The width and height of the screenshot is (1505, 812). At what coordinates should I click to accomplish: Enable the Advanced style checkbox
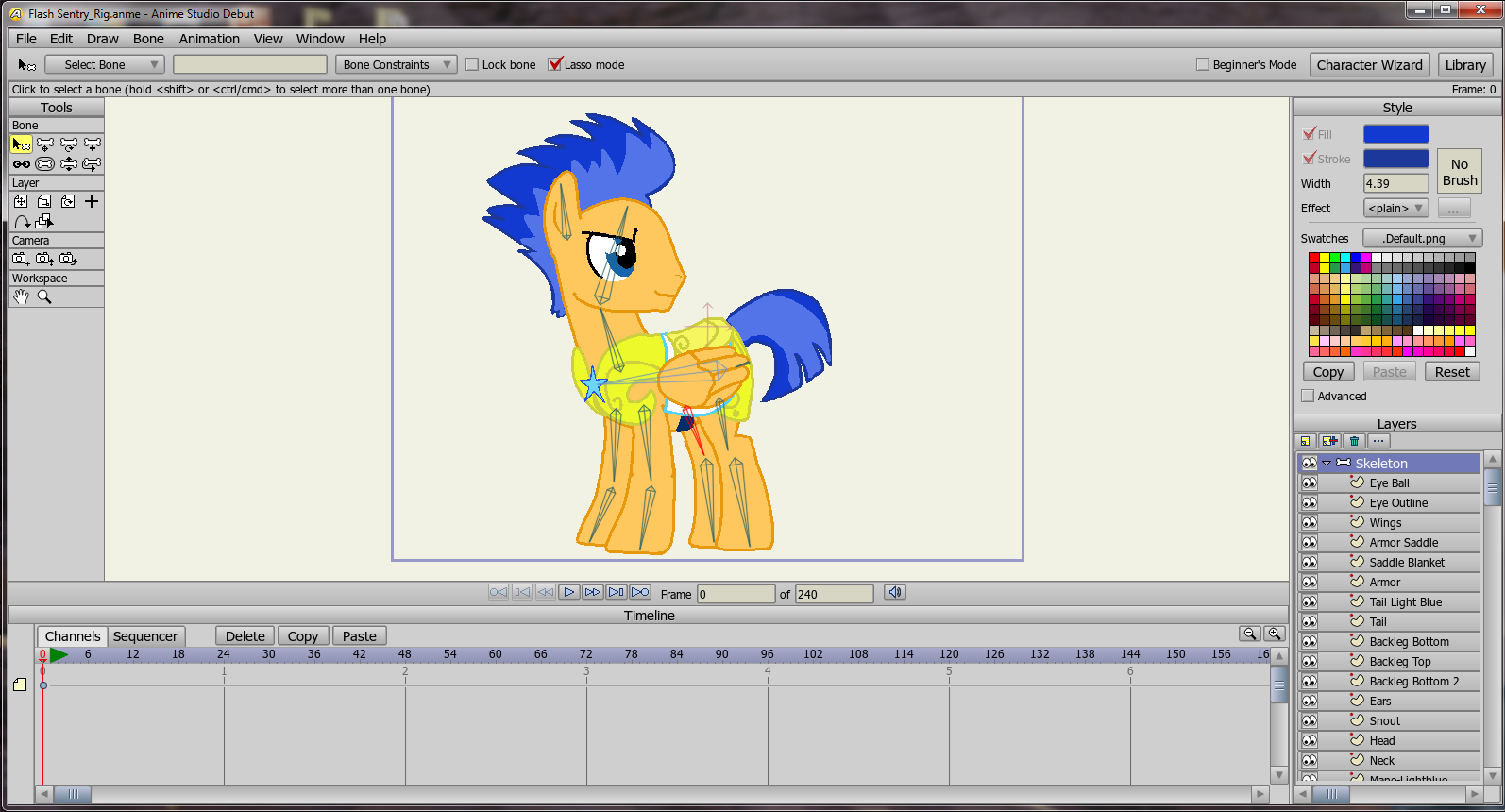click(1308, 396)
